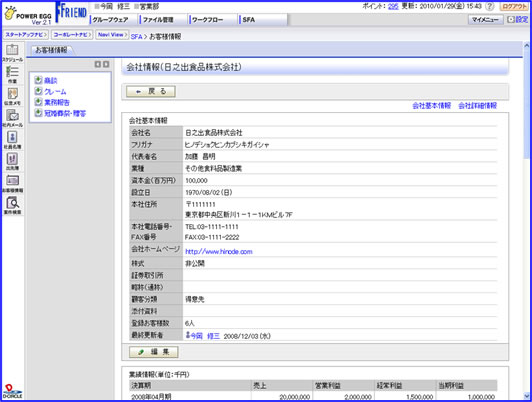Open the クレーム link
The image size is (532, 402).
coord(55,91)
